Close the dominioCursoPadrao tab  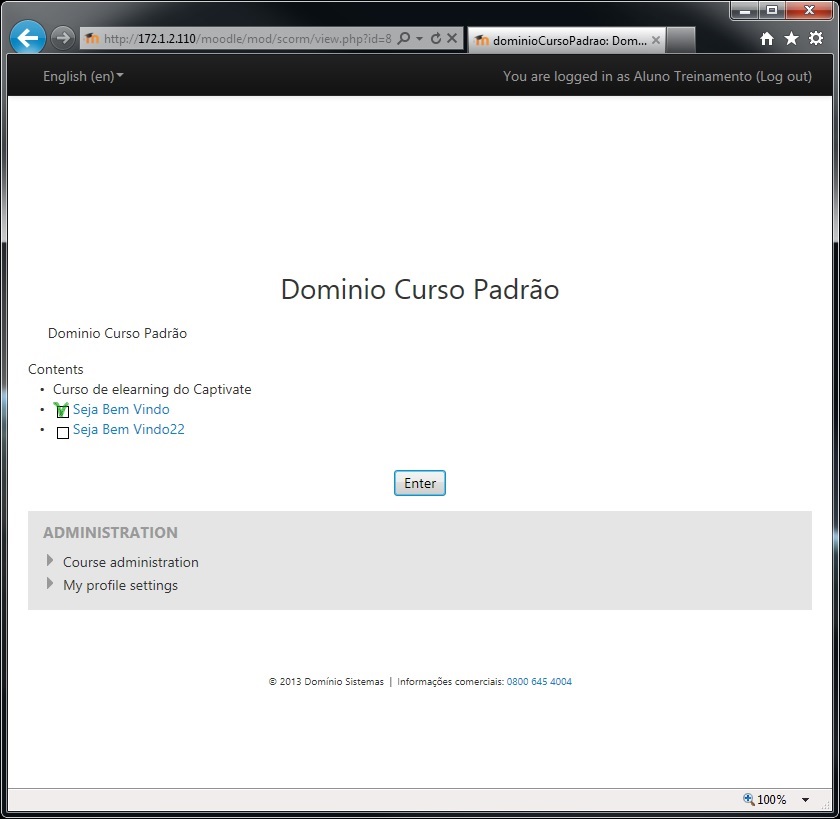click(x=656, y=40)
